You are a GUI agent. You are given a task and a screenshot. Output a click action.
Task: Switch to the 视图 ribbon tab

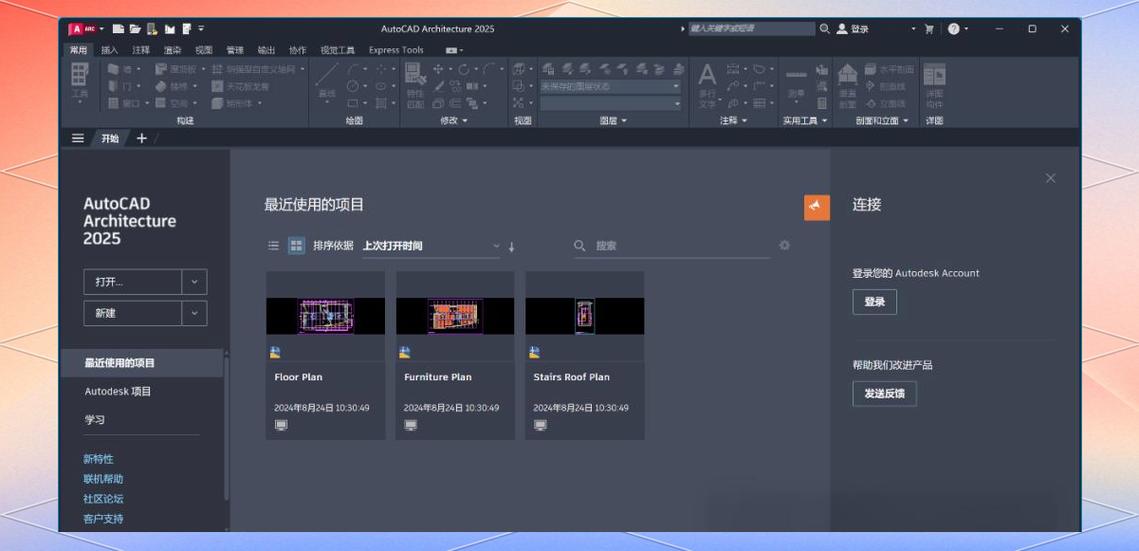[203, 50]
